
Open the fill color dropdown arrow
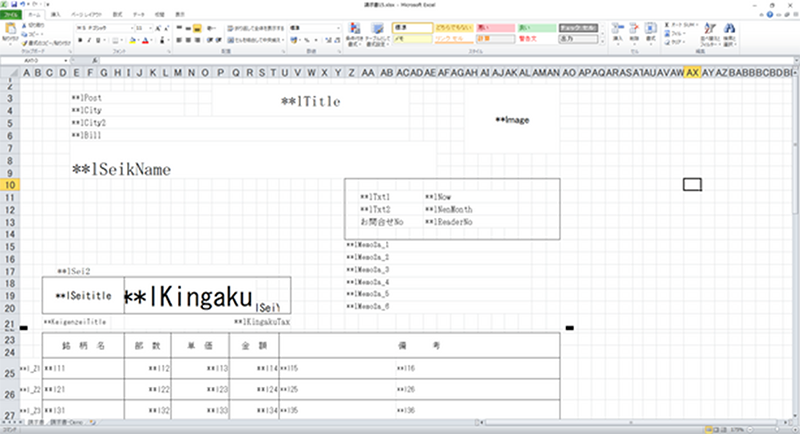pos(138,40)
